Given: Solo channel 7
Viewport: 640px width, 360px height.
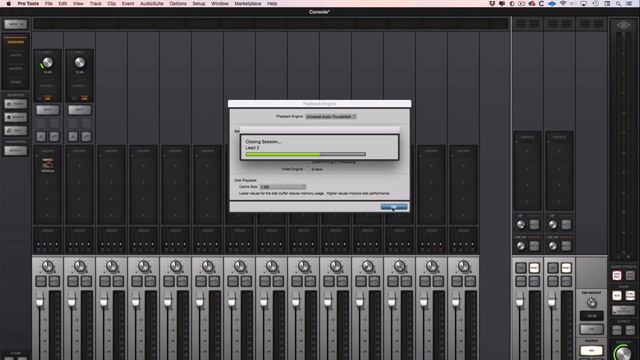Looking at the screenshot, I should coord(233,281).
